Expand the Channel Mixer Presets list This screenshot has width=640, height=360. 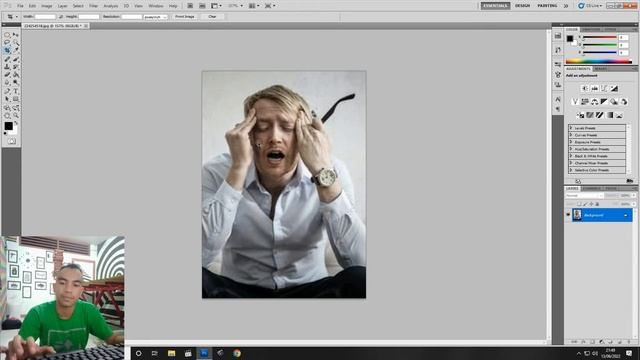tap(571, 162)
